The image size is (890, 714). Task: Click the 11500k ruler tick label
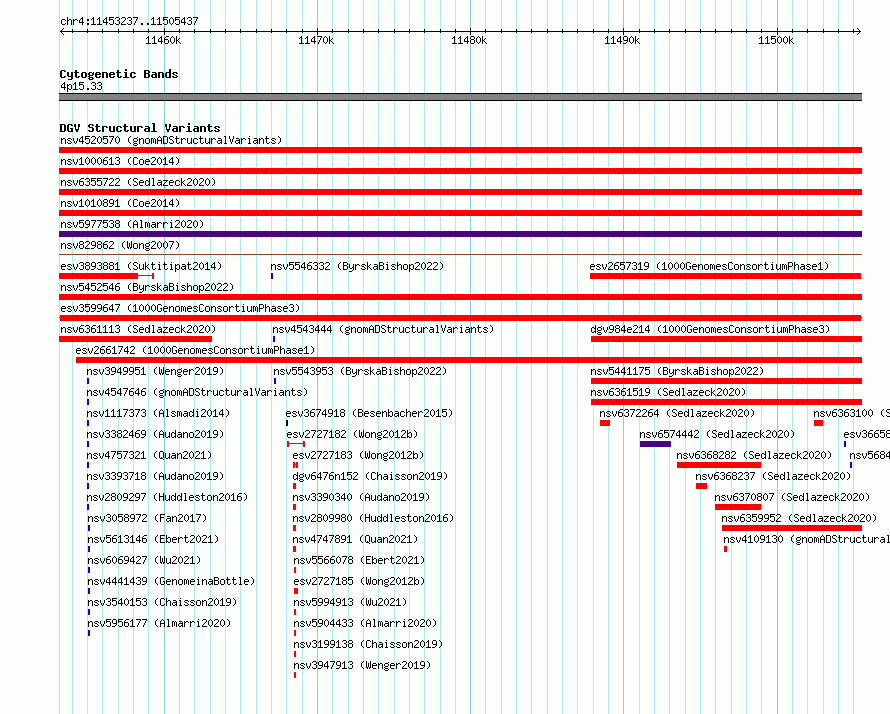pyautogui.click(x=776, y=40)
